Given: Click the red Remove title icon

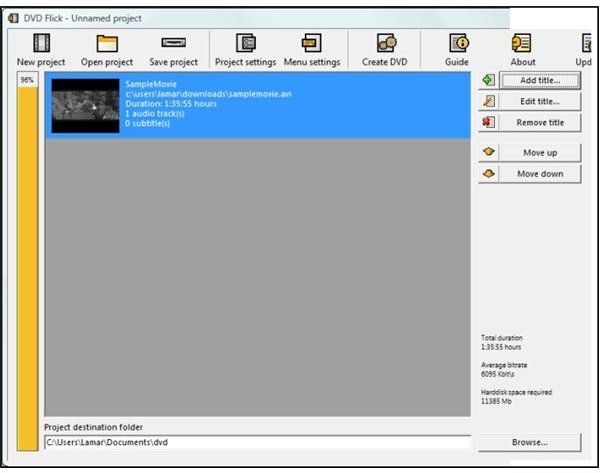Looking at the screenshot, I should tap(488, 122).
